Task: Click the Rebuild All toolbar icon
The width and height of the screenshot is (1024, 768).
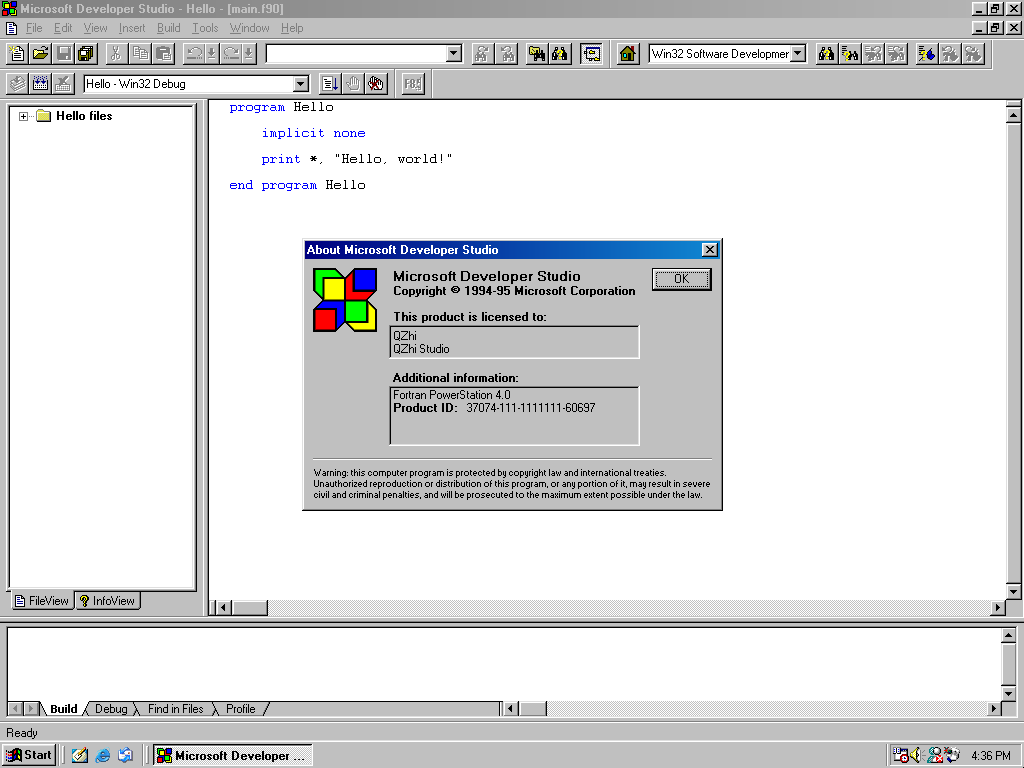Action: (41, 84)
